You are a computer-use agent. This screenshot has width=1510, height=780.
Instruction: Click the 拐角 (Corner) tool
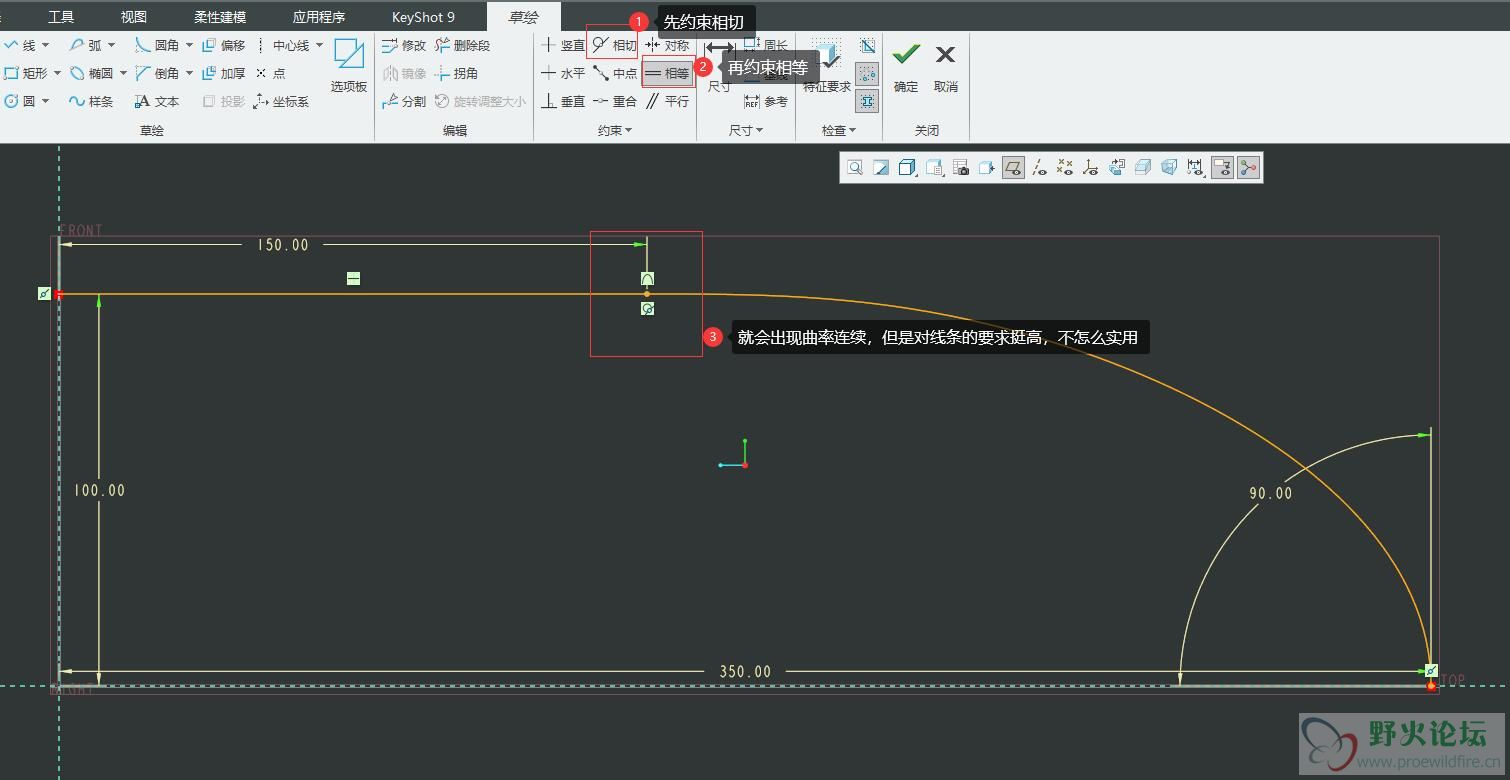[457, 73]
